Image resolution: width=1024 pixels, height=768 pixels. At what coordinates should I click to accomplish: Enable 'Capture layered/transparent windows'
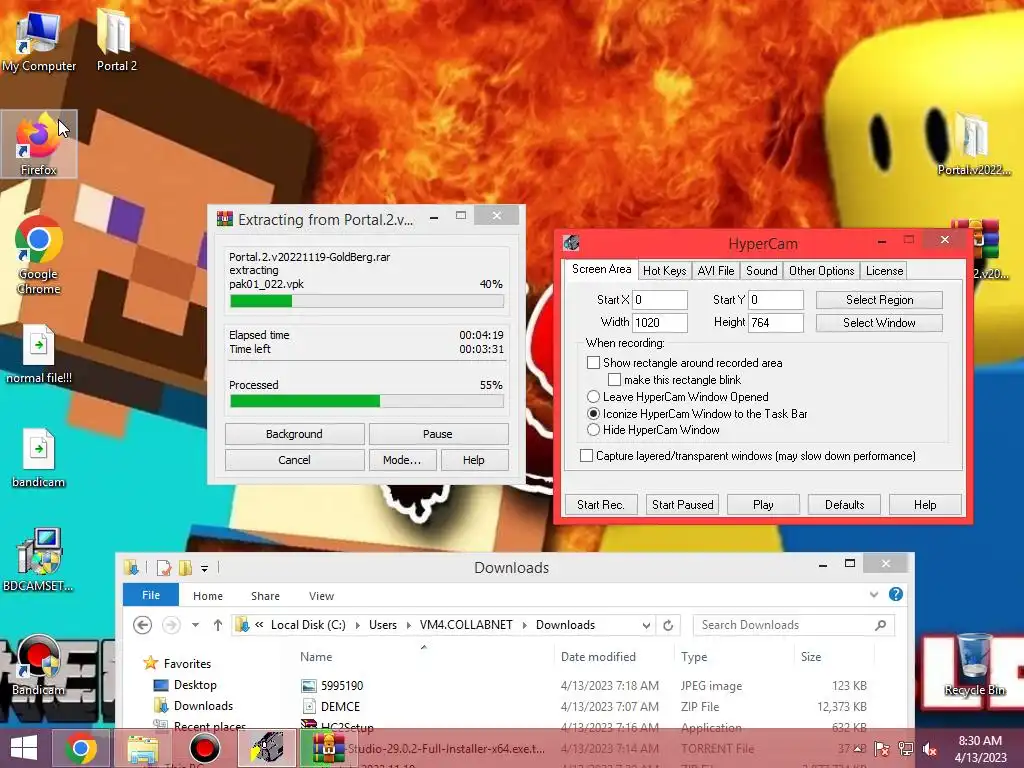tap(586, 455)
